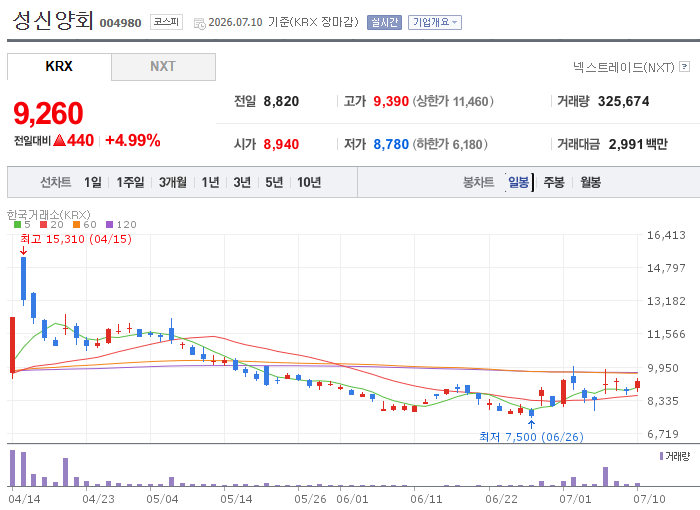Switch to the KRX tab
700x510 pixels.
pyautogui.click(x=59, y=67)
